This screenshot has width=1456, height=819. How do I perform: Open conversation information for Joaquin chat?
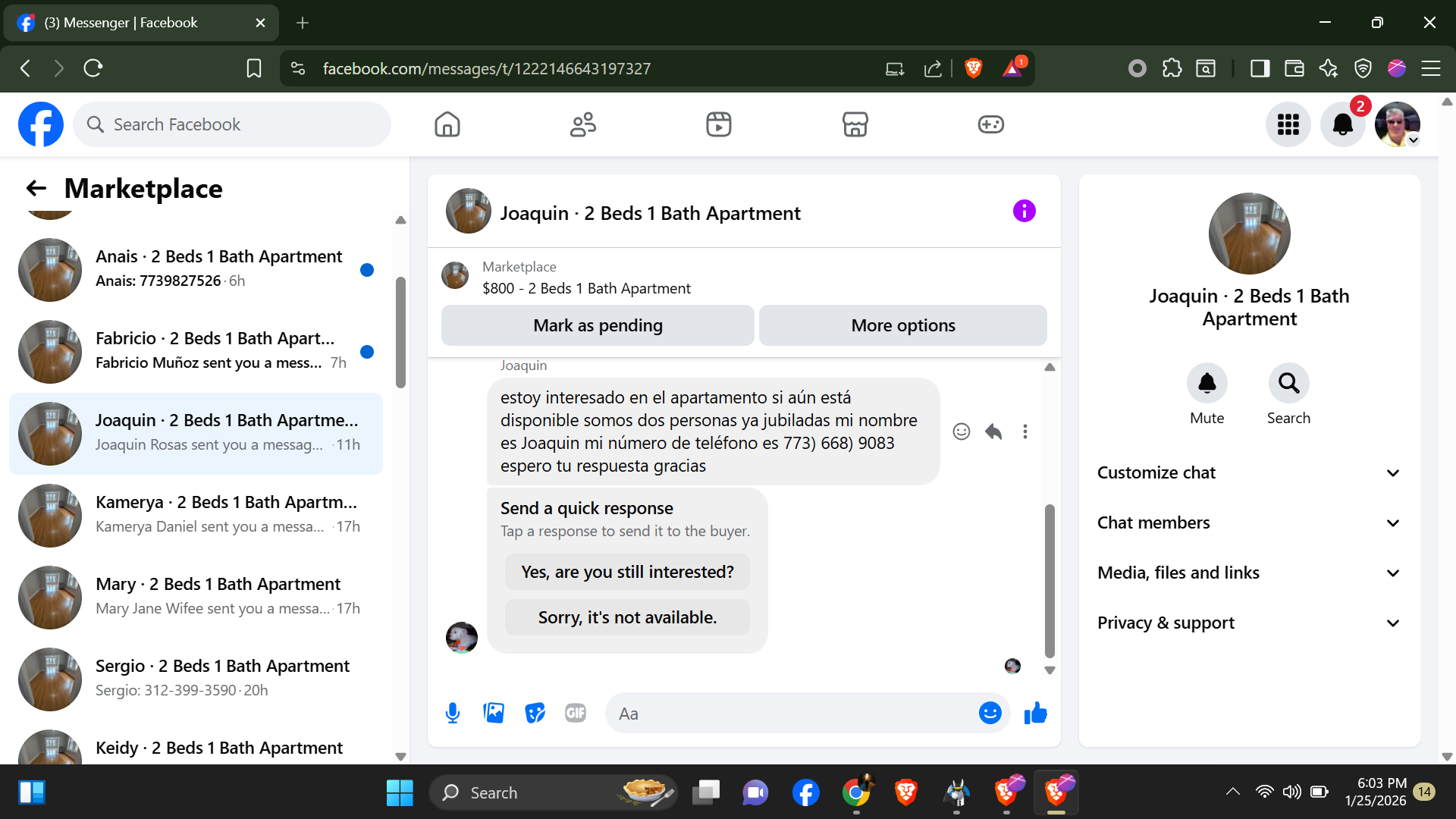pos(1025,211)
